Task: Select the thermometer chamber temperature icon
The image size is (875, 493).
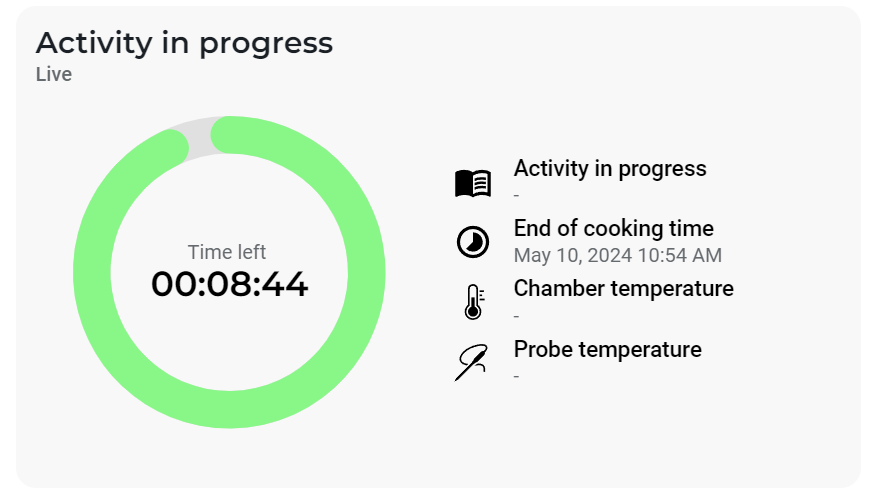Action: tap(473, 301)
